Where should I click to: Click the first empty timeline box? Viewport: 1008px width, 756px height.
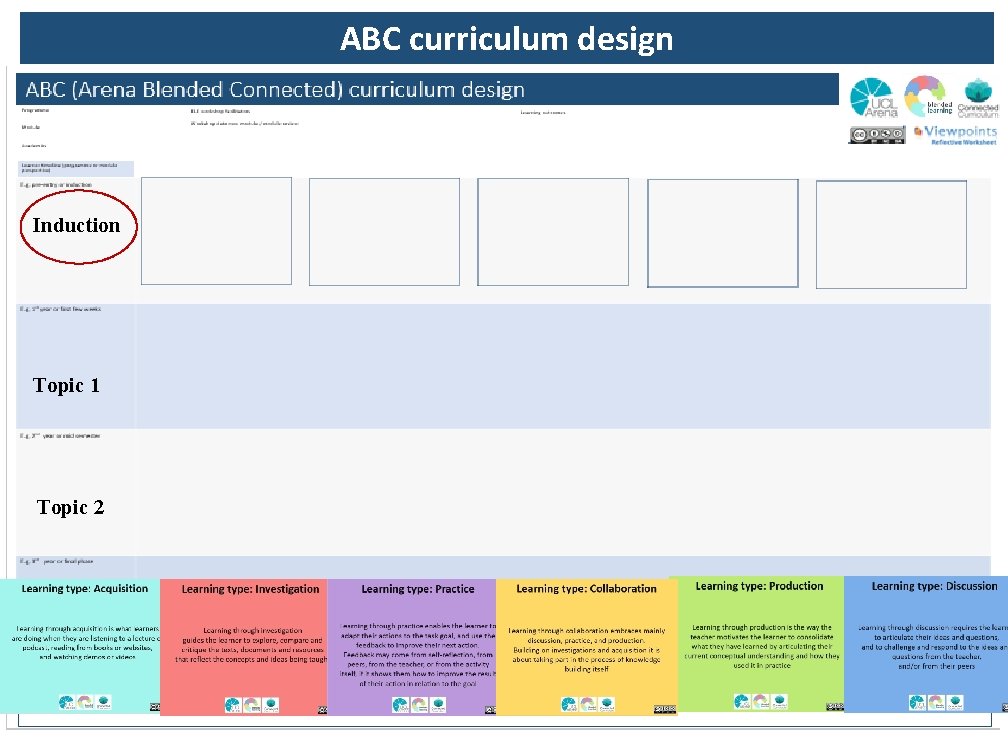216,230
